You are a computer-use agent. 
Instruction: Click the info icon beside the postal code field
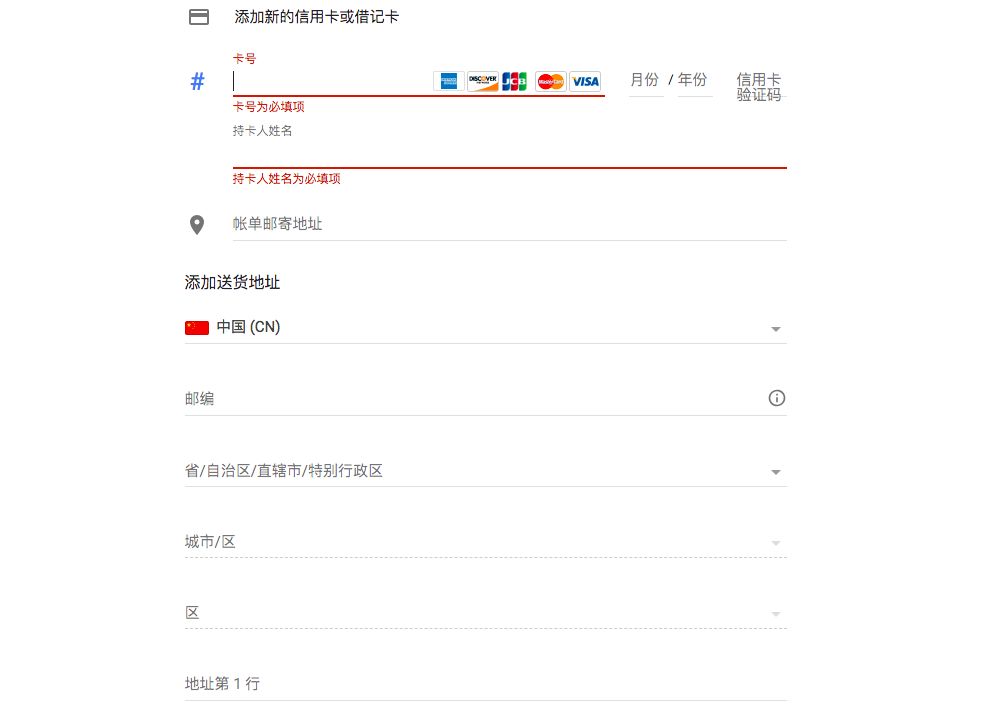pos(777,398)
